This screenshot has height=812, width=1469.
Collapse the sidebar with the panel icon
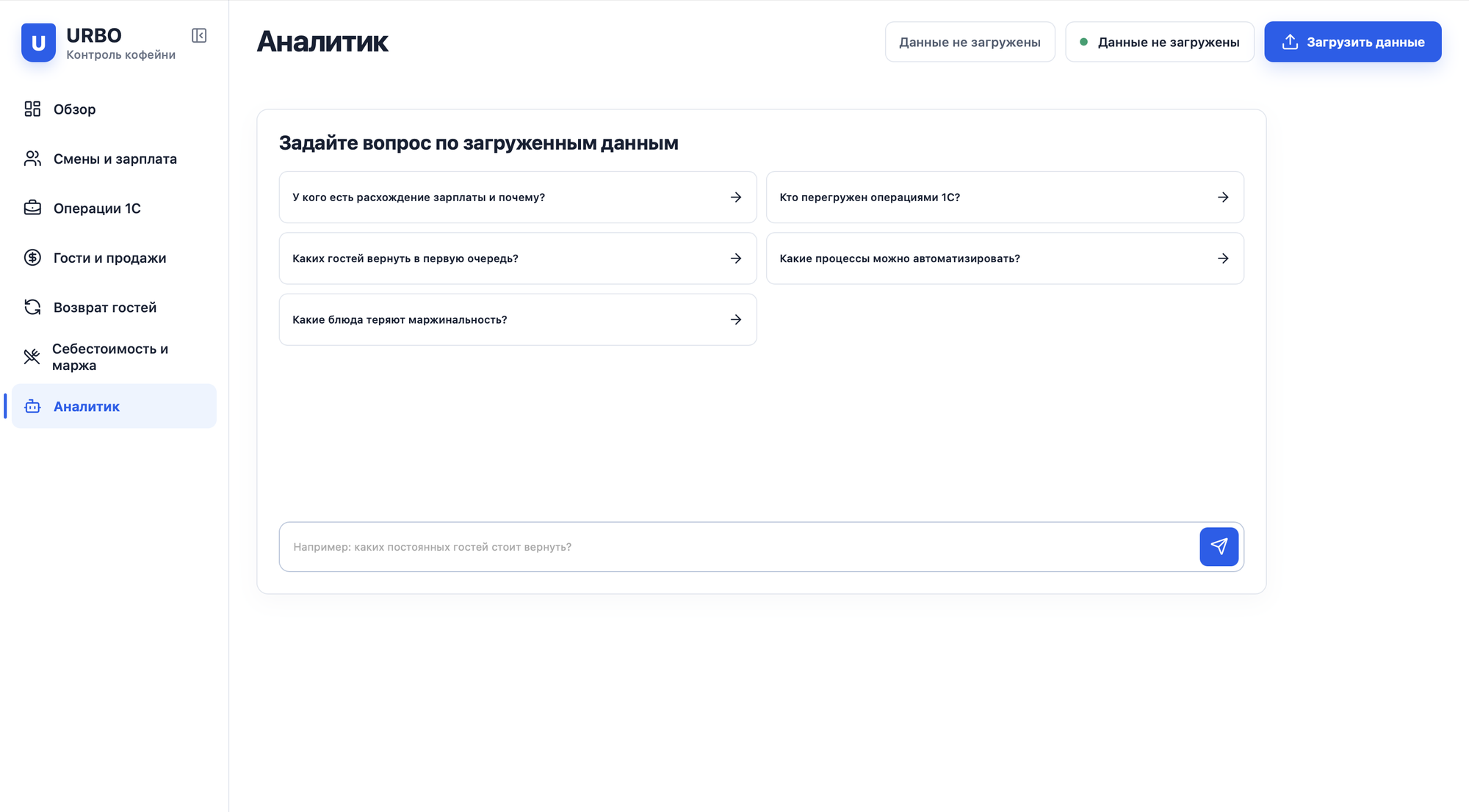coord(199,35)
